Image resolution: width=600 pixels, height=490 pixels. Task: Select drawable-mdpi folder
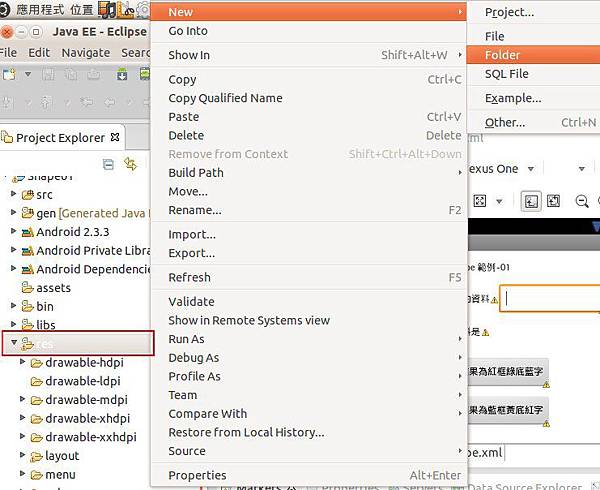pos(79,400)
